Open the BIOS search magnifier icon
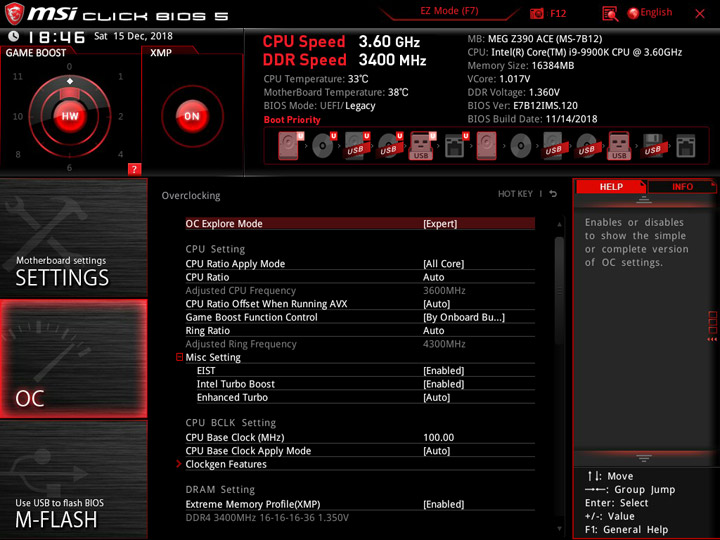The width and height of the screenshot is (720, 540). click(x=610, y=14)
